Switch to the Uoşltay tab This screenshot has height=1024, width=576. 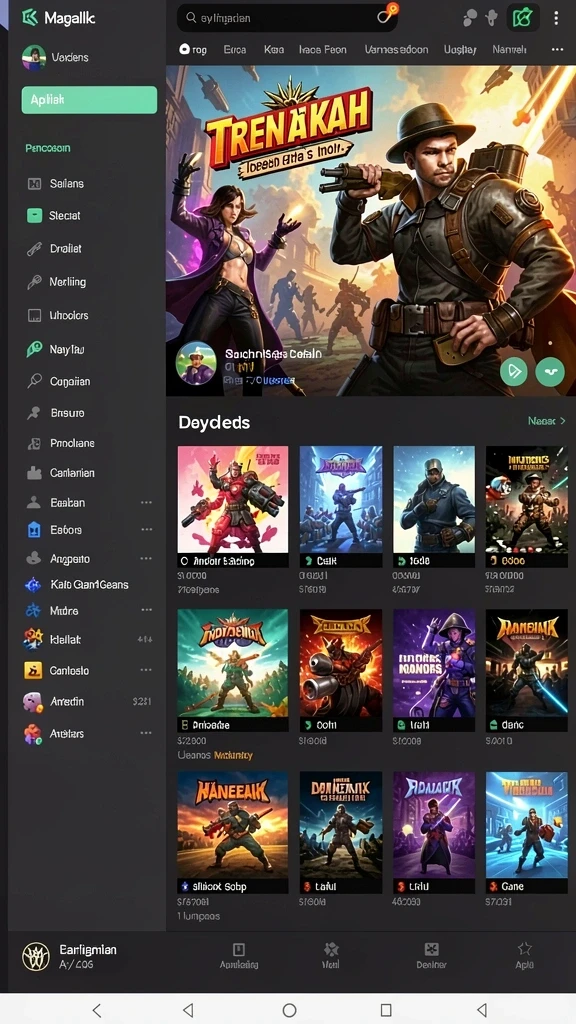pyautogui.click(x=460, y=50)
